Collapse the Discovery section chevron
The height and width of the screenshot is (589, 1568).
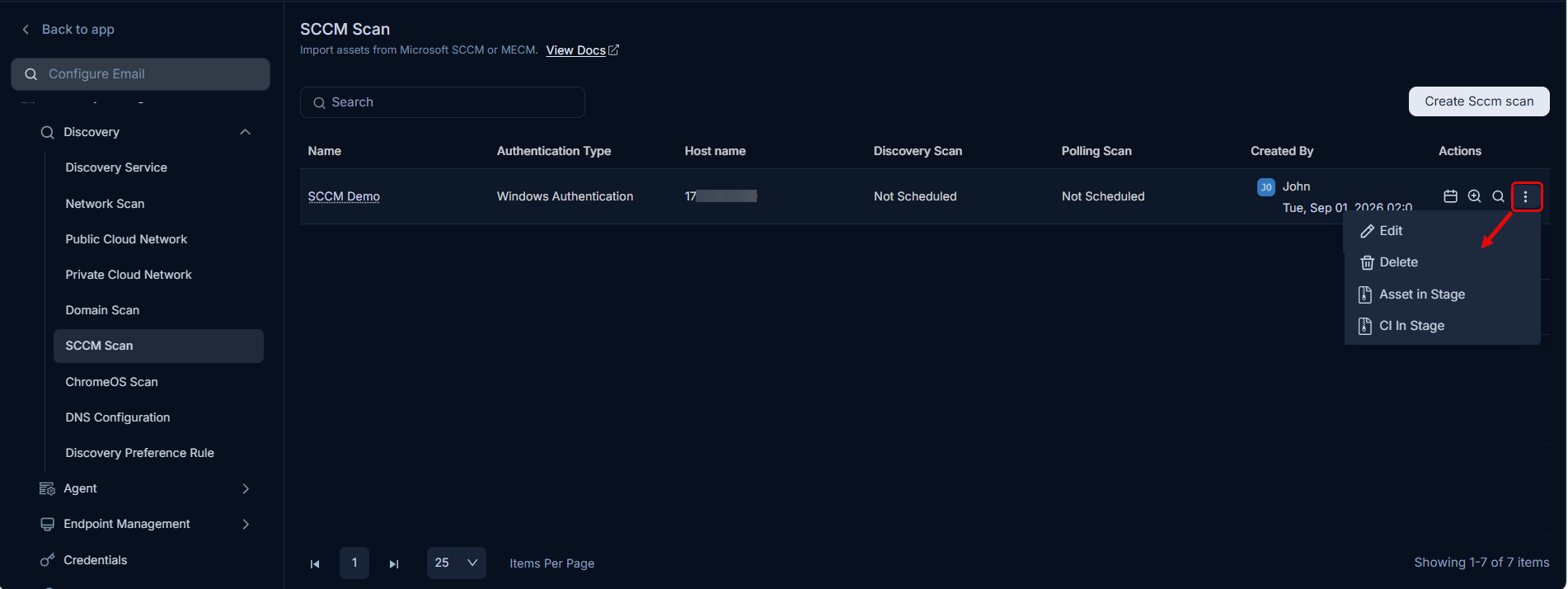[245, 132]
